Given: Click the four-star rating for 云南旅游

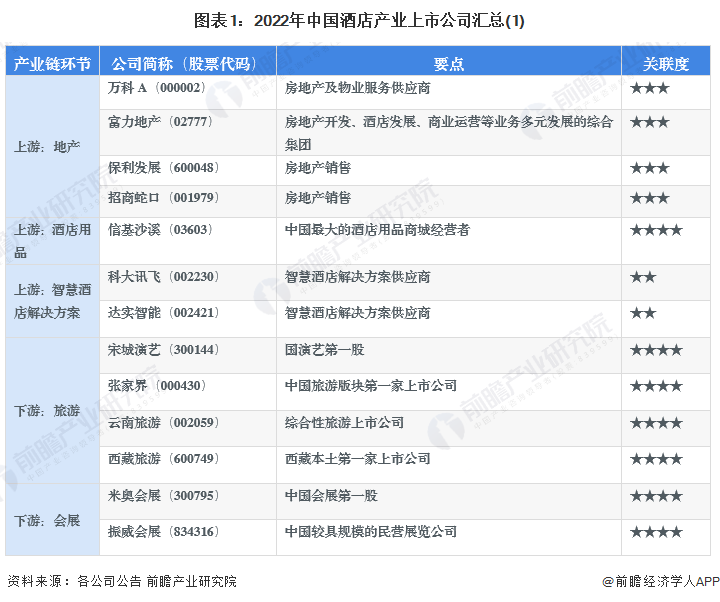Looking at the screenshot, I should pyautogui.click(x=656, y=423).
